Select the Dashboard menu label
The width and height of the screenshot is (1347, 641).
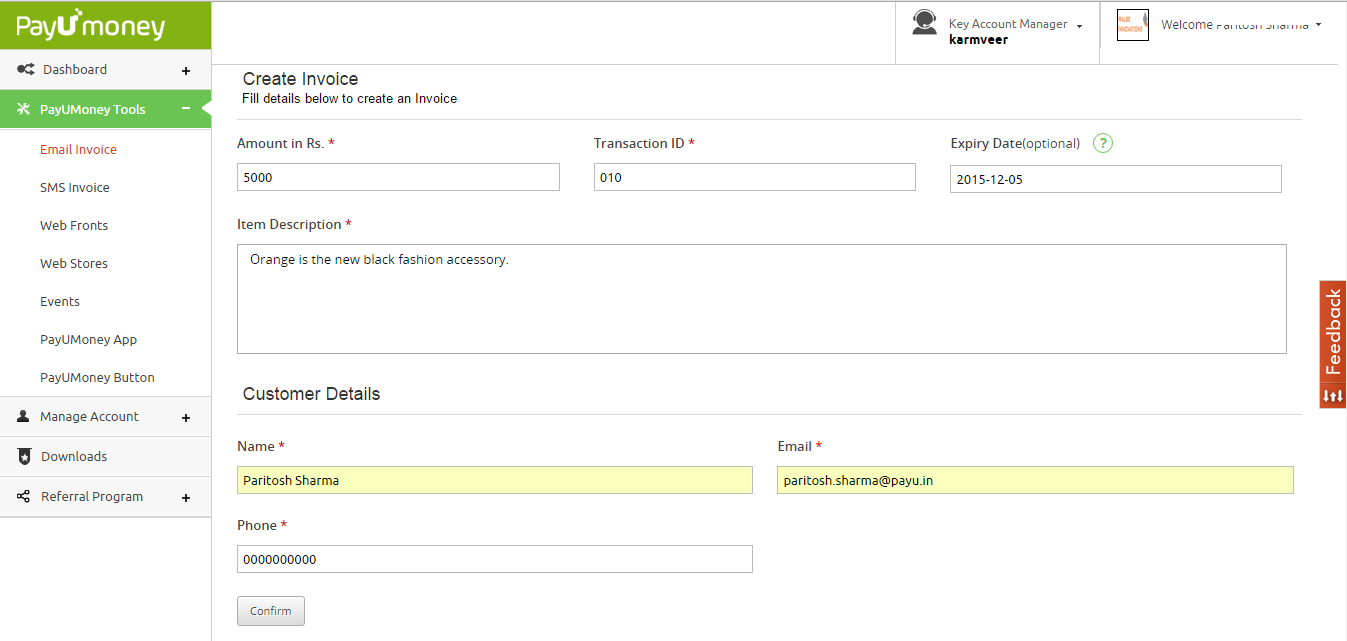[x=75, y=69]
